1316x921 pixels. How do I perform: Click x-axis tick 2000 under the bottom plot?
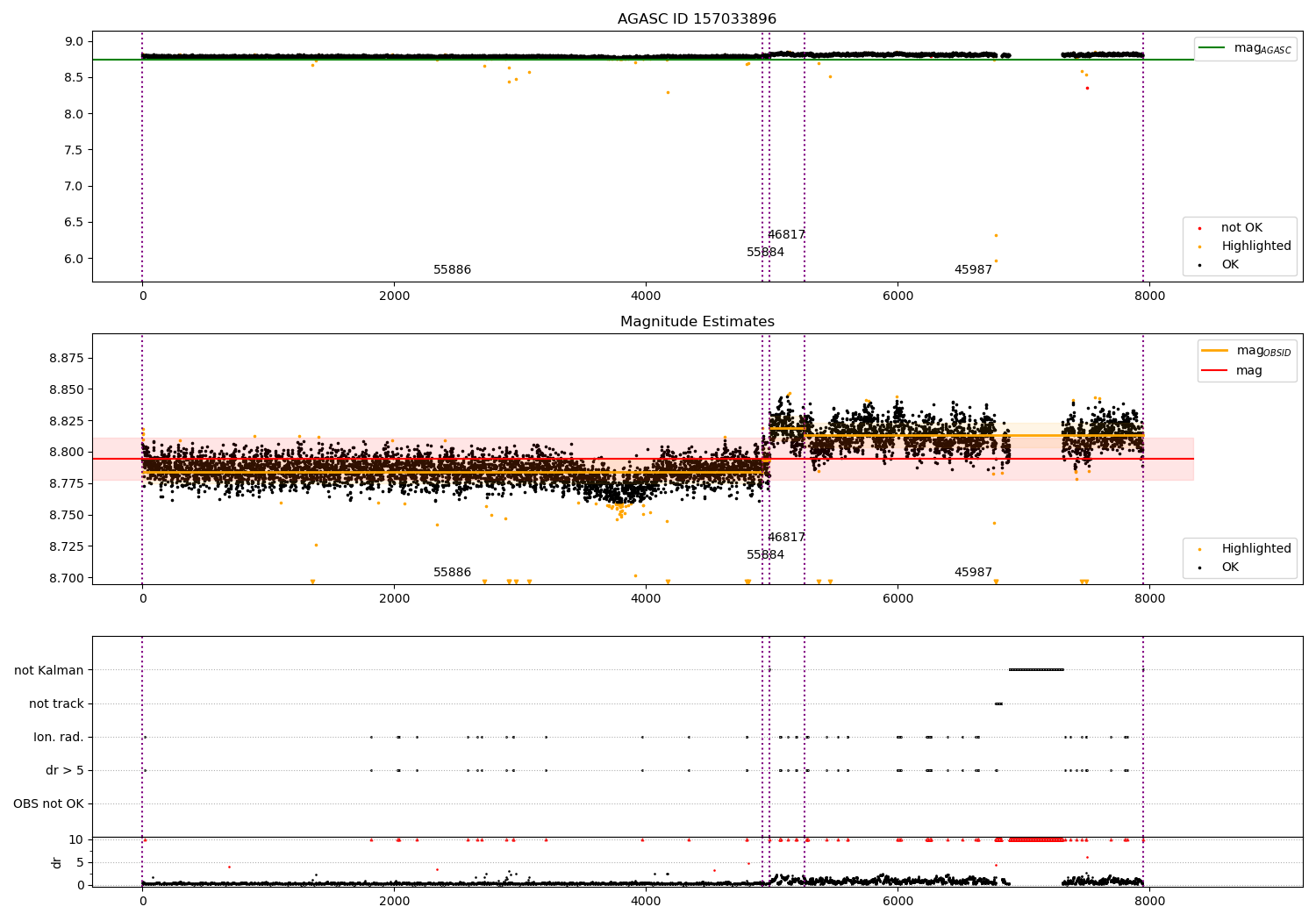tap(394, 901)
